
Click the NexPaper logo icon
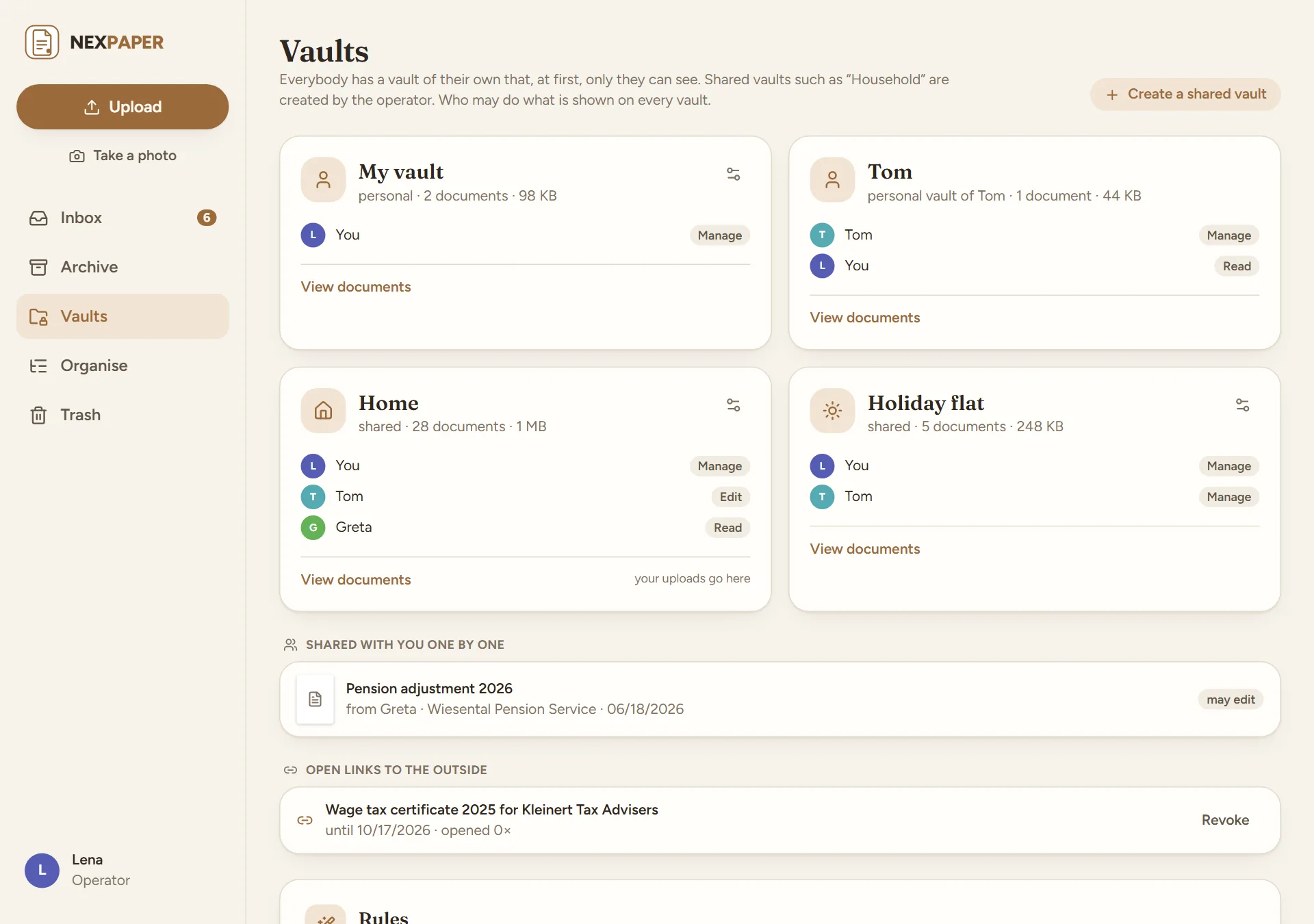(42, 42)
